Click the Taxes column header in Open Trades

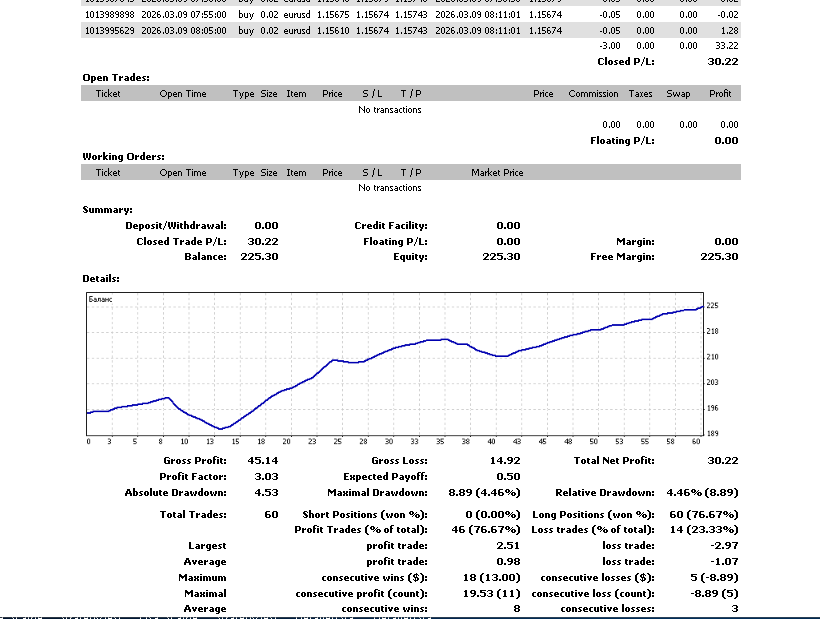640,94
